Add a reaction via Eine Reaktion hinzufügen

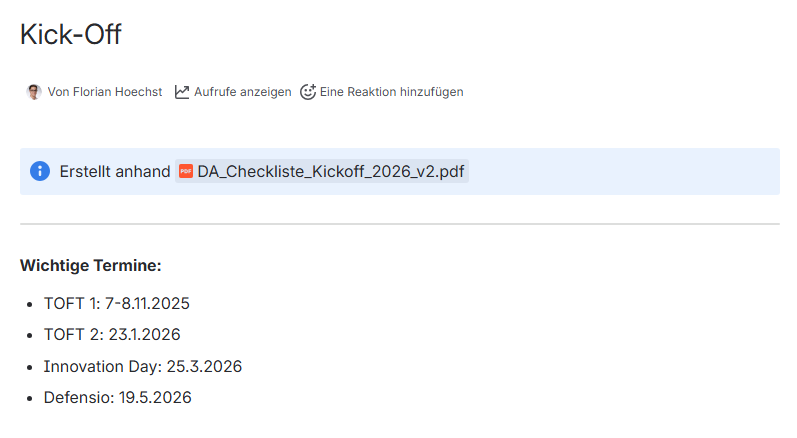391,92
